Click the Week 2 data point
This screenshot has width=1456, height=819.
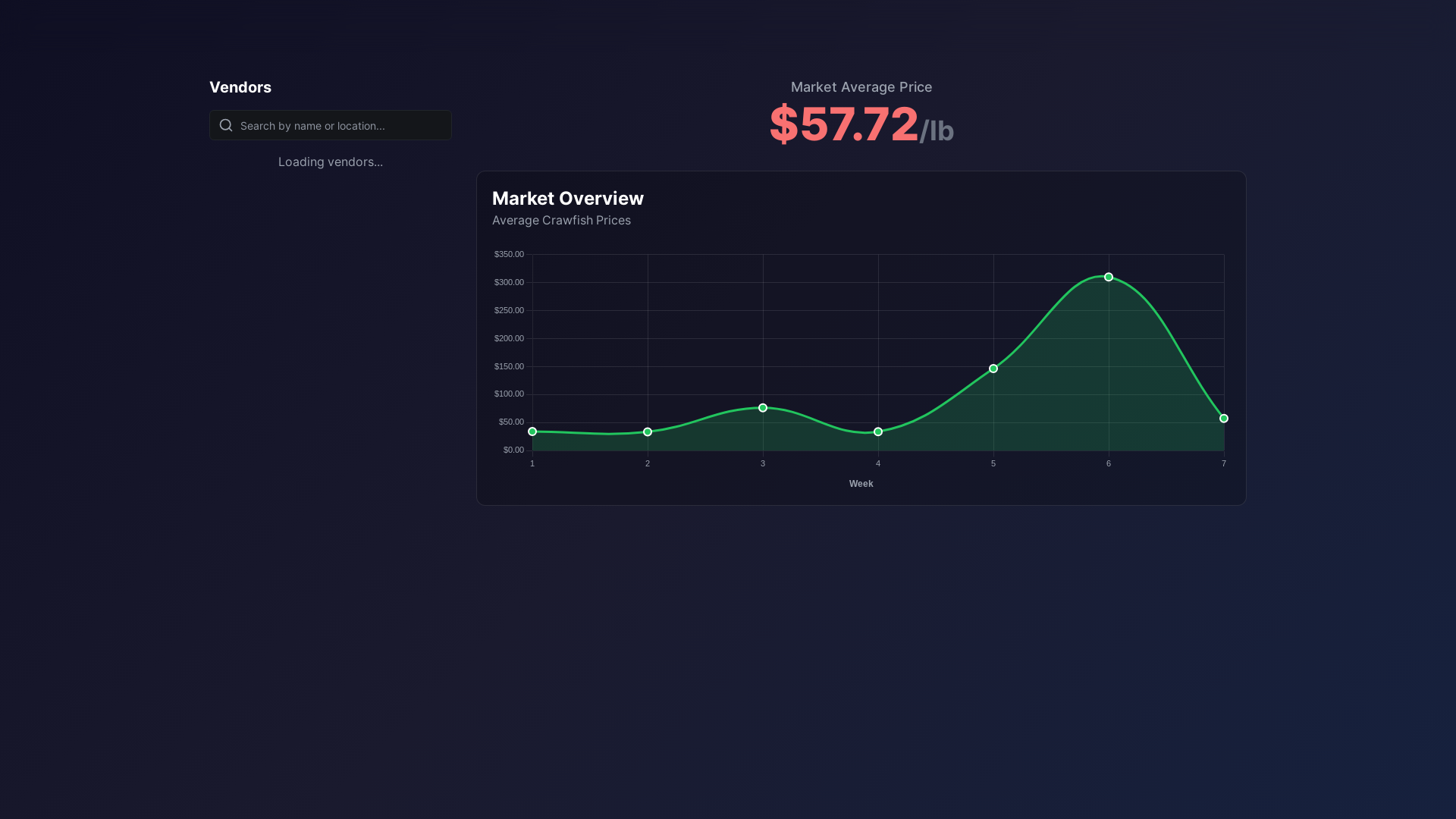[648, 432]
